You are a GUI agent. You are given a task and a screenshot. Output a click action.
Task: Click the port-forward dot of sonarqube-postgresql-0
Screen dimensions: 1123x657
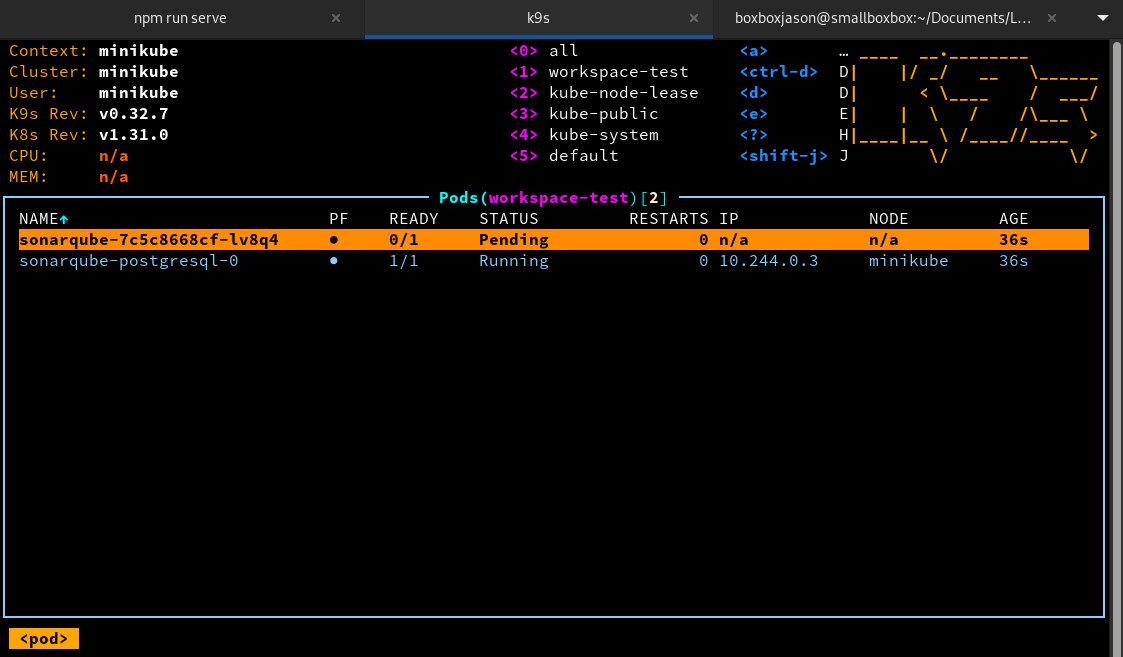click(334, 261)
